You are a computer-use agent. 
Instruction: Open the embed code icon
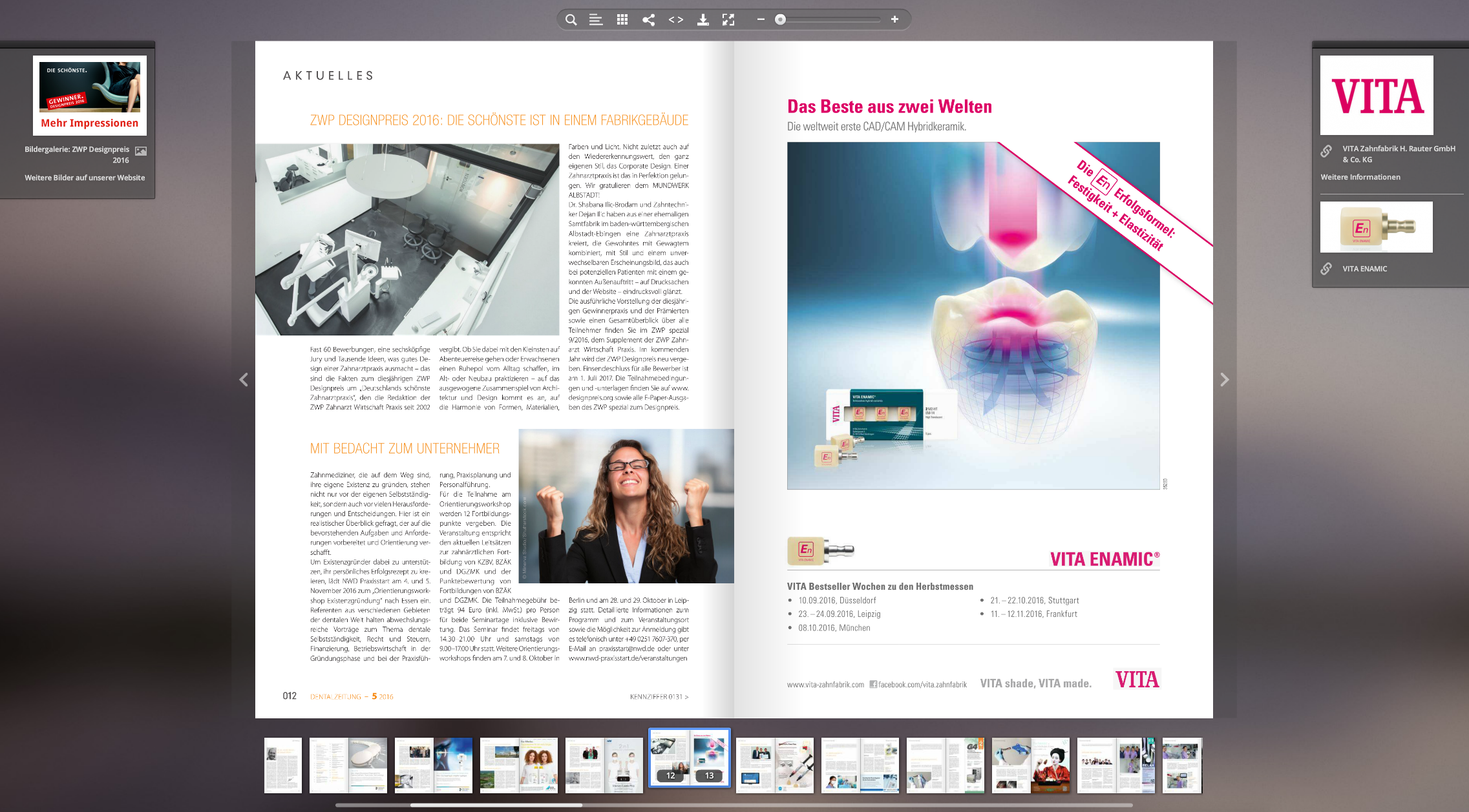tap(675, 19)
